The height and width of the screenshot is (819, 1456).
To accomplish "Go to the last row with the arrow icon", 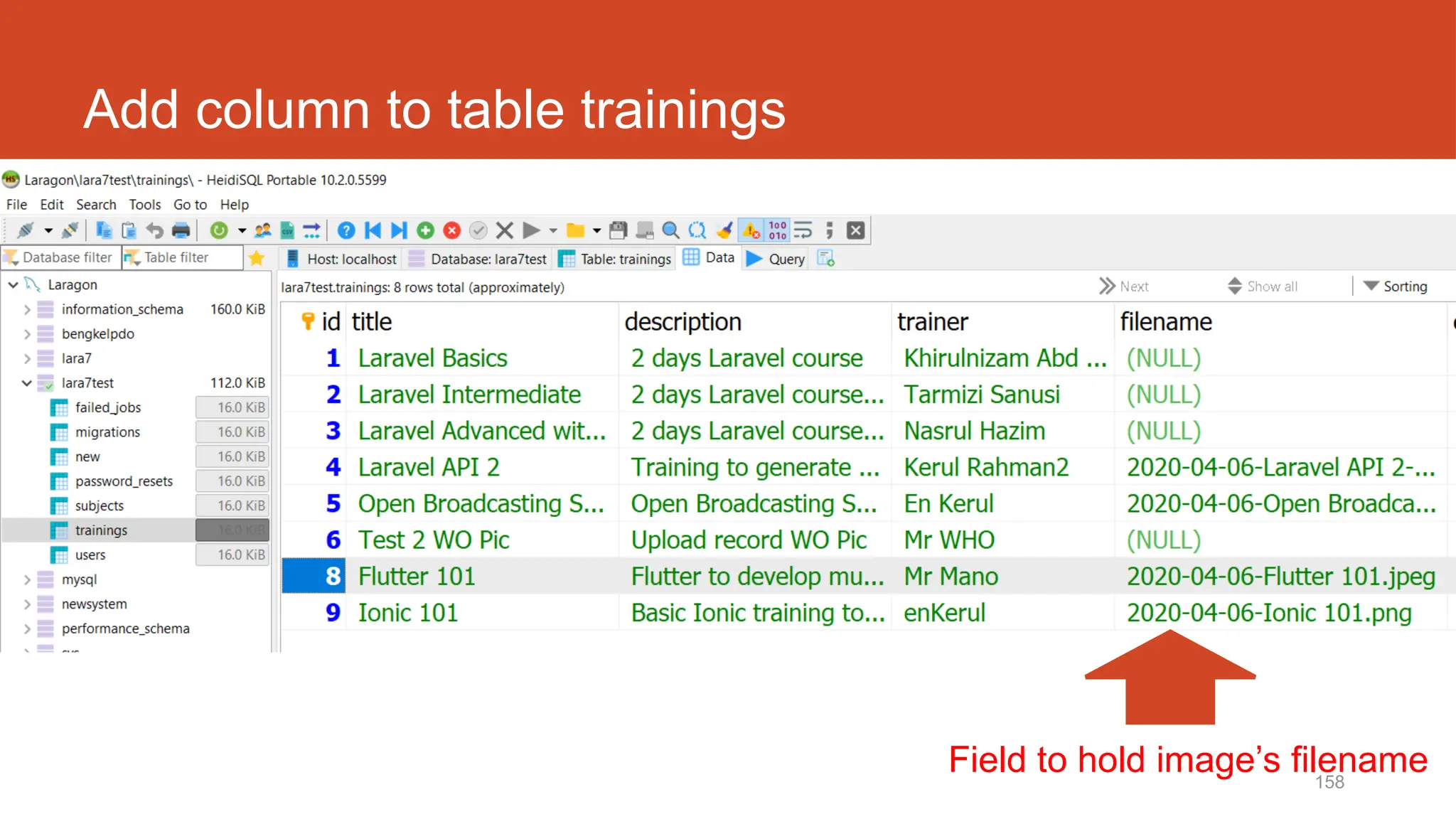I will coord(399,230).
